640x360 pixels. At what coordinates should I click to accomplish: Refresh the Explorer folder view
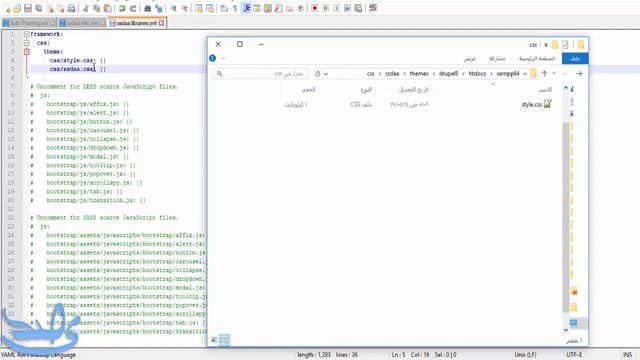coord(318,74)
